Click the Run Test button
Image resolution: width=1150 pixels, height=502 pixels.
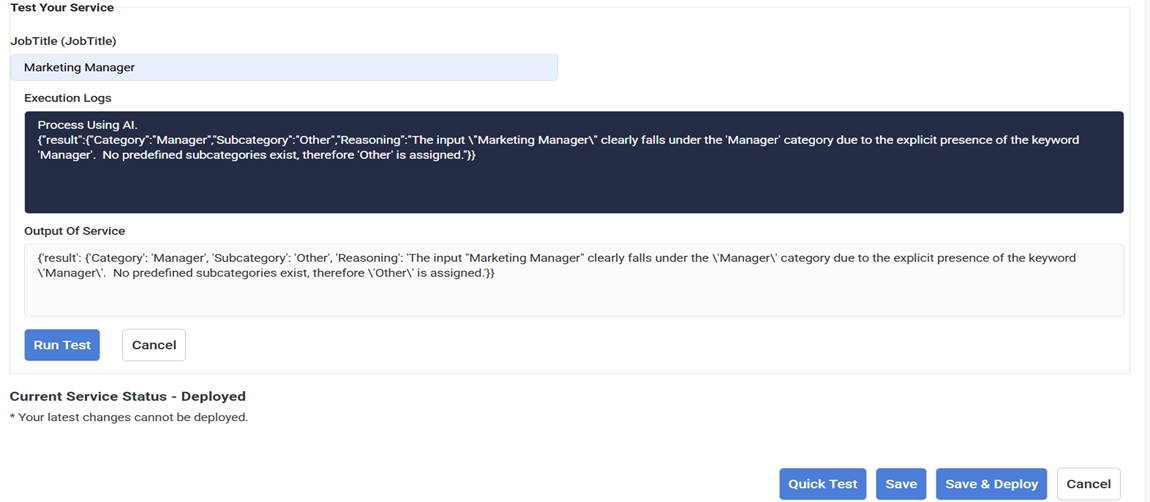[x=62, y=345]
